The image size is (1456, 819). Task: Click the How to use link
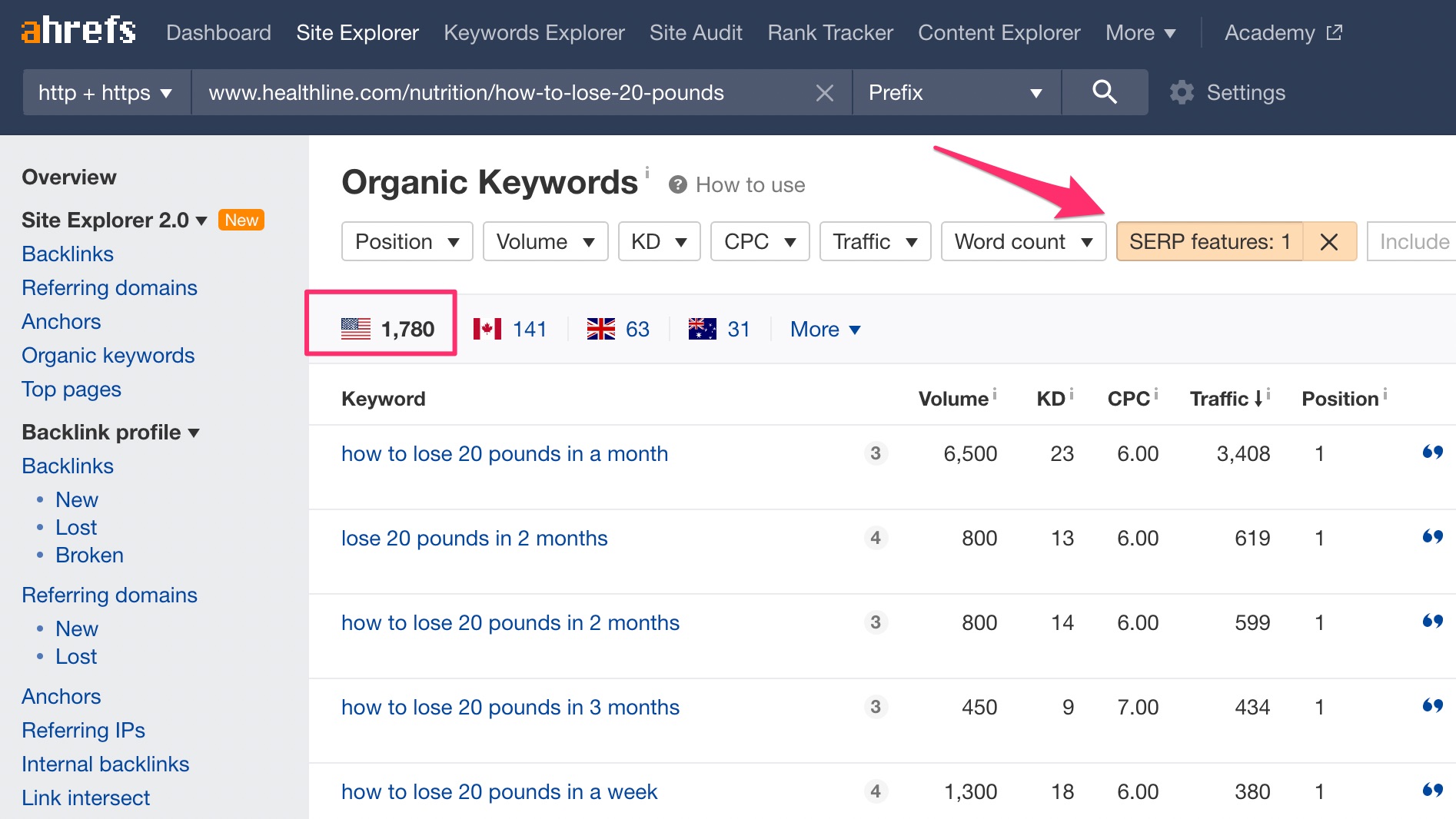(750, 184)
